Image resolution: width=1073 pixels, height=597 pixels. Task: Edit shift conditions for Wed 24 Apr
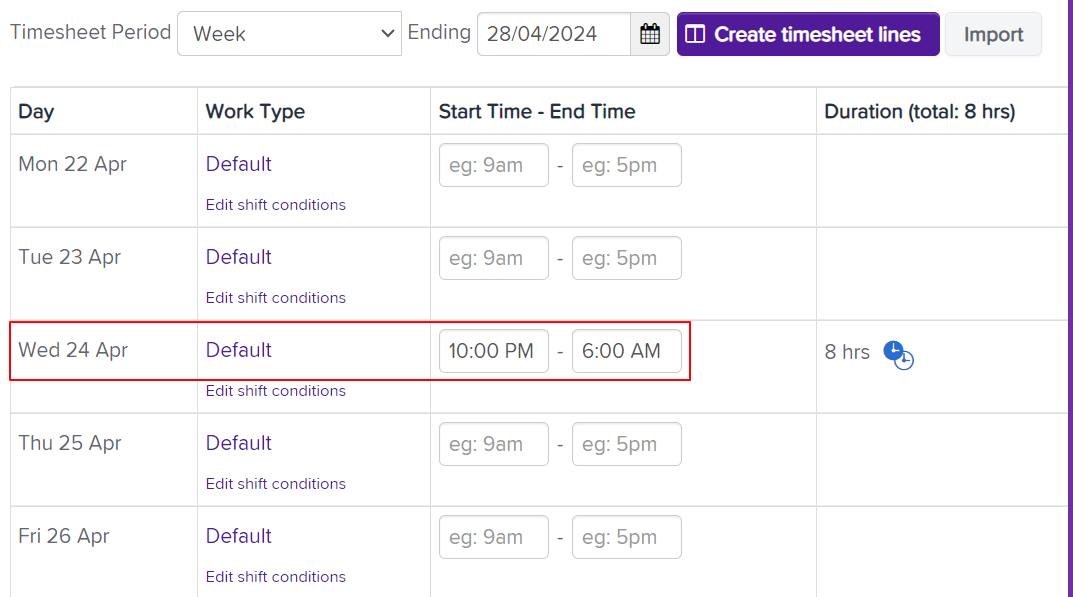click(x=276, y=391)
